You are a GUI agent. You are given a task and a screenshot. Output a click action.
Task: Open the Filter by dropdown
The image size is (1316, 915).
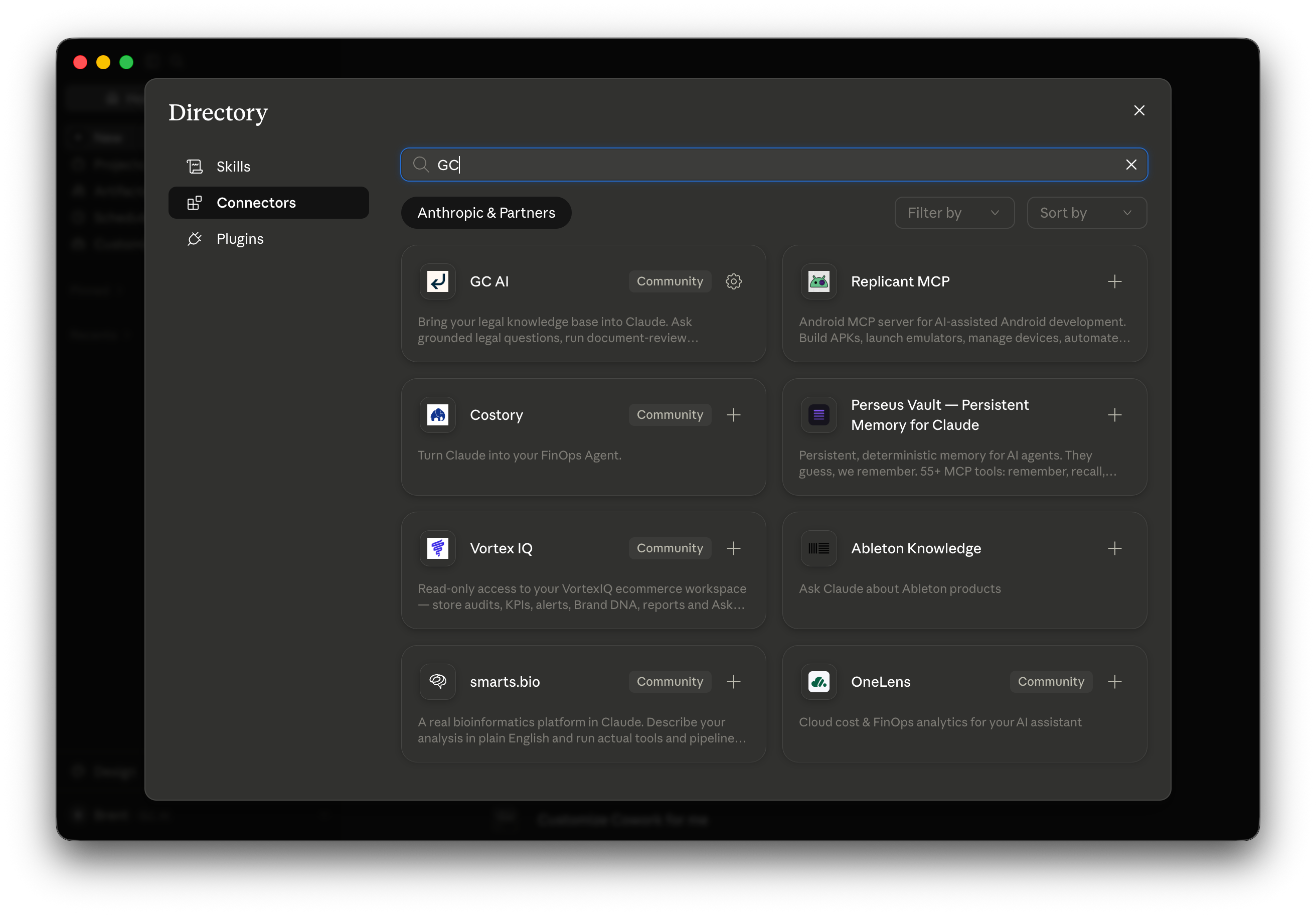click(x=954, y=213)
